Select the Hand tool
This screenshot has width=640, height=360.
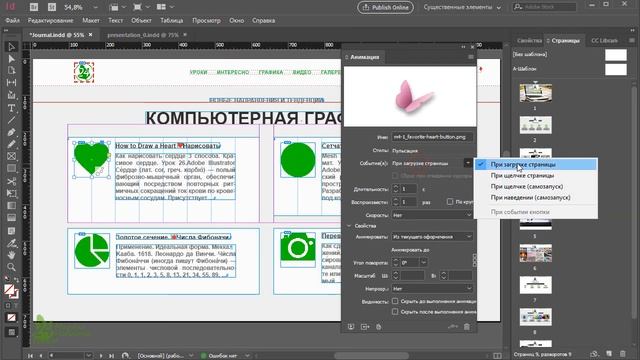point(11,255)
